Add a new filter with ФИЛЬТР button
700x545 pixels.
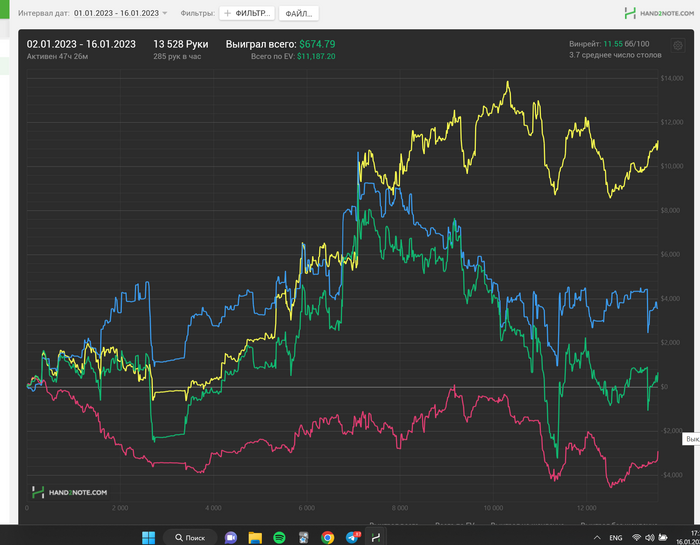pos(247,13)
